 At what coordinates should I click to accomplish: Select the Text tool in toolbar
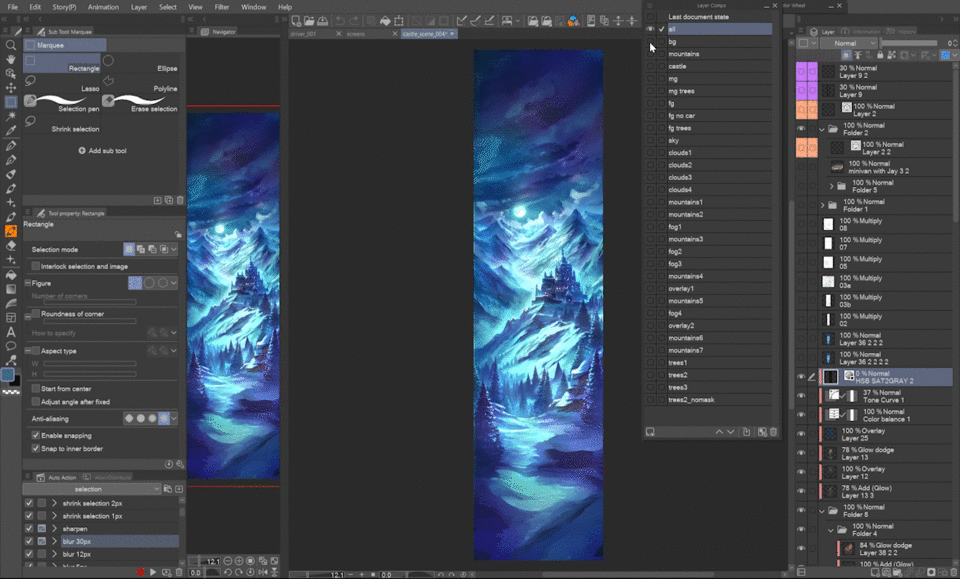(x=11, y=332)
